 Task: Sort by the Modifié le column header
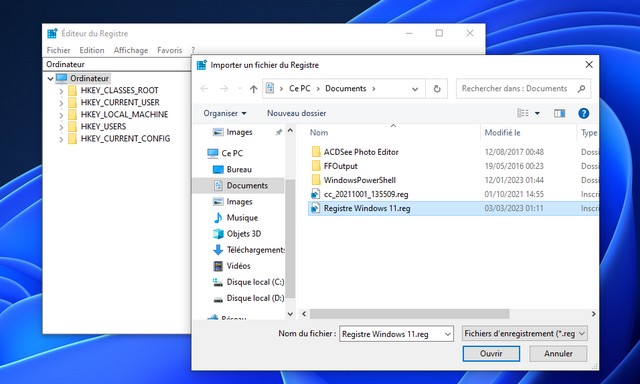[502, 133]
